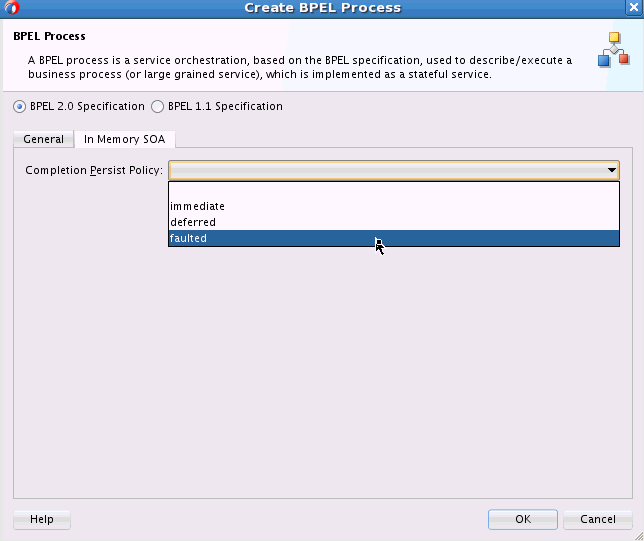
Task: Confirm with the OK button
Action: [522, 519]
